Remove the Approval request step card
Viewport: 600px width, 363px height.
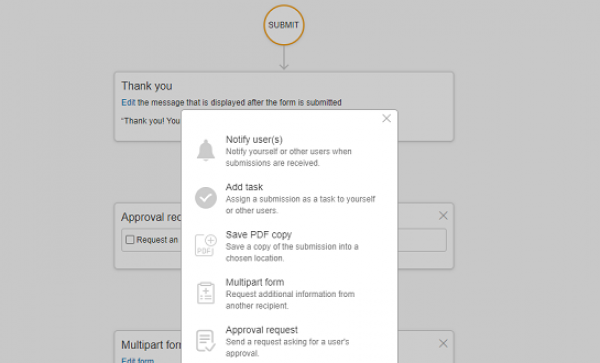[x=443, y=216]
